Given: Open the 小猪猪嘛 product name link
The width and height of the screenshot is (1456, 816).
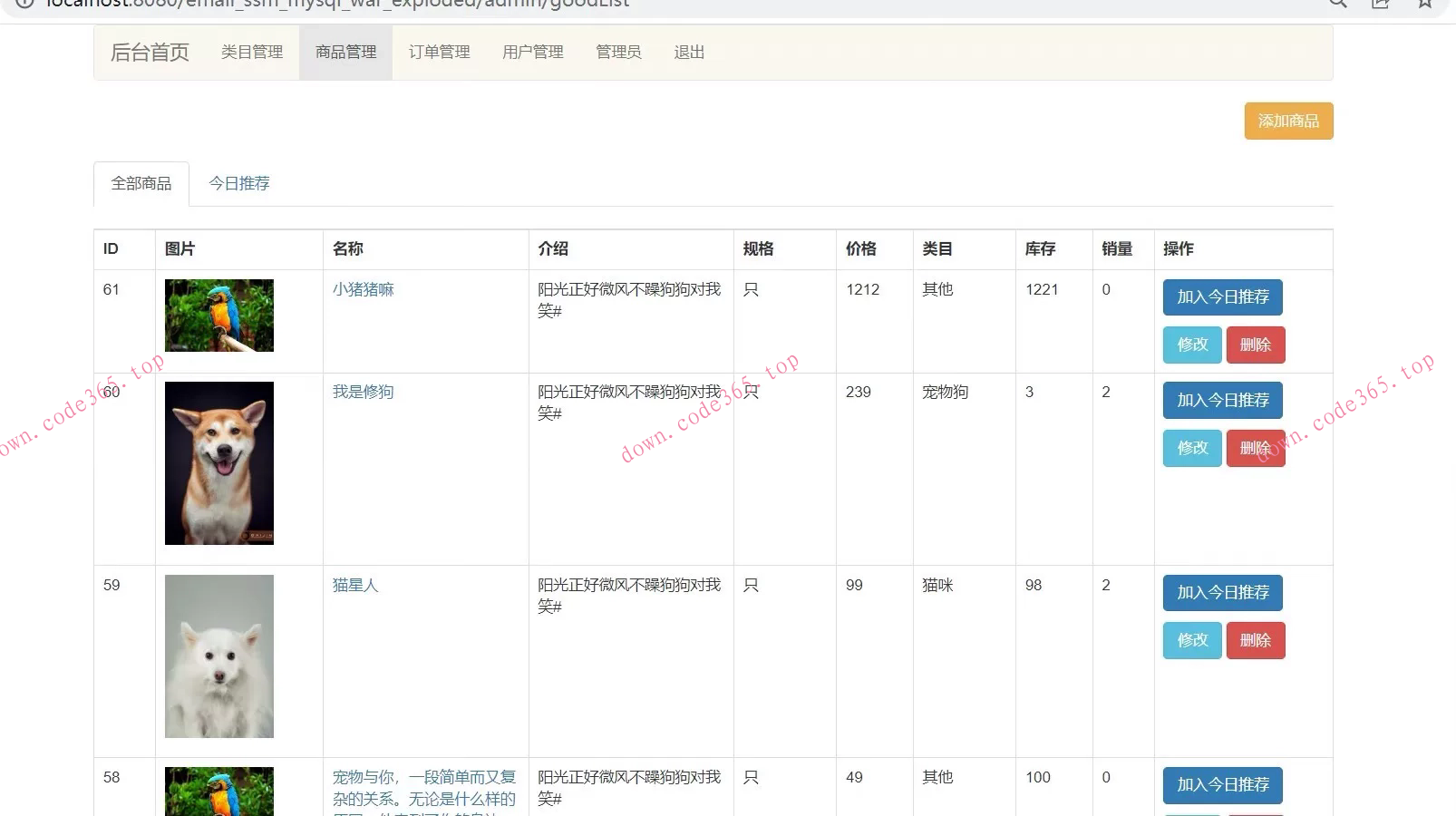Looking at the screenshot, I should tap(363, 289).
